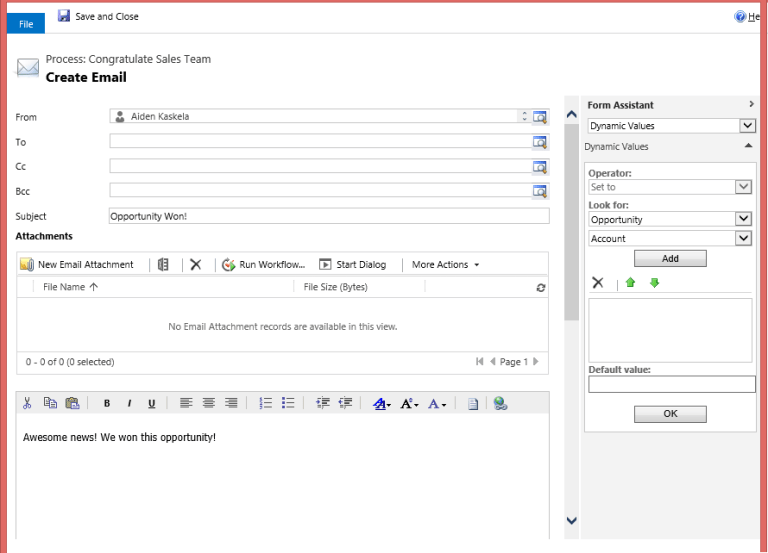Open the Look for Opportunity dropdown

[743, 219]
